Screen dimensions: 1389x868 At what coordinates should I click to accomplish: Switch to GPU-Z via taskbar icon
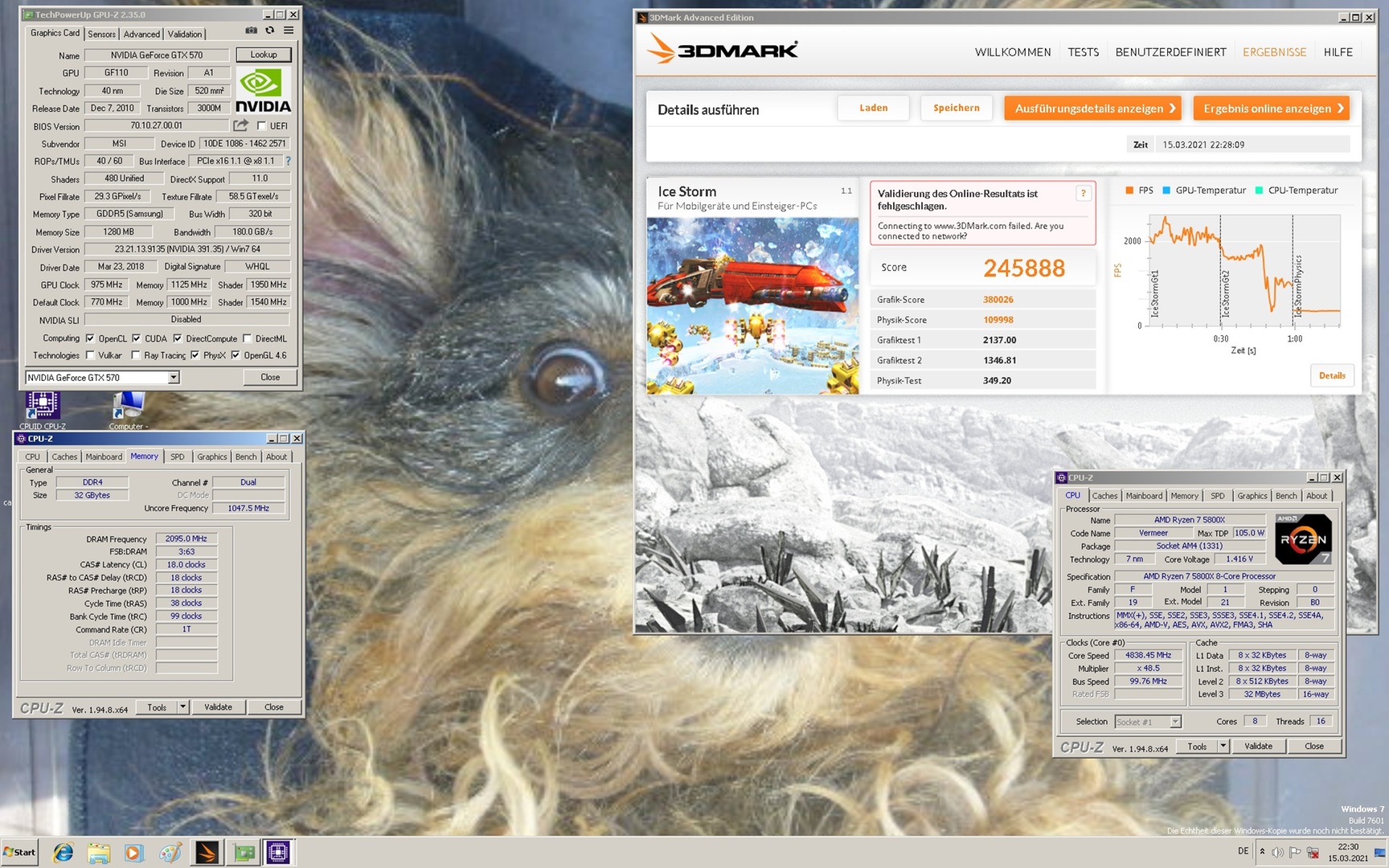click(244, 853)
